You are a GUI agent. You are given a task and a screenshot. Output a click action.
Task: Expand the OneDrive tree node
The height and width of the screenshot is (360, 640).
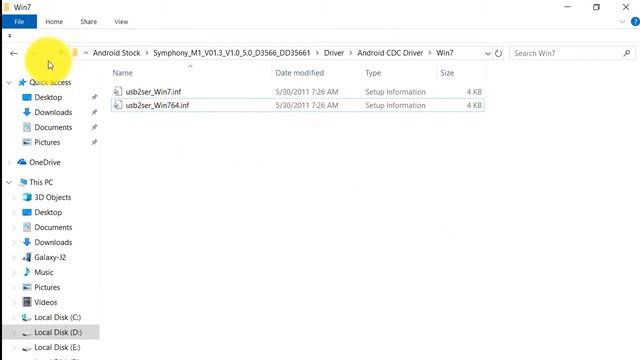tap(9, 162)
